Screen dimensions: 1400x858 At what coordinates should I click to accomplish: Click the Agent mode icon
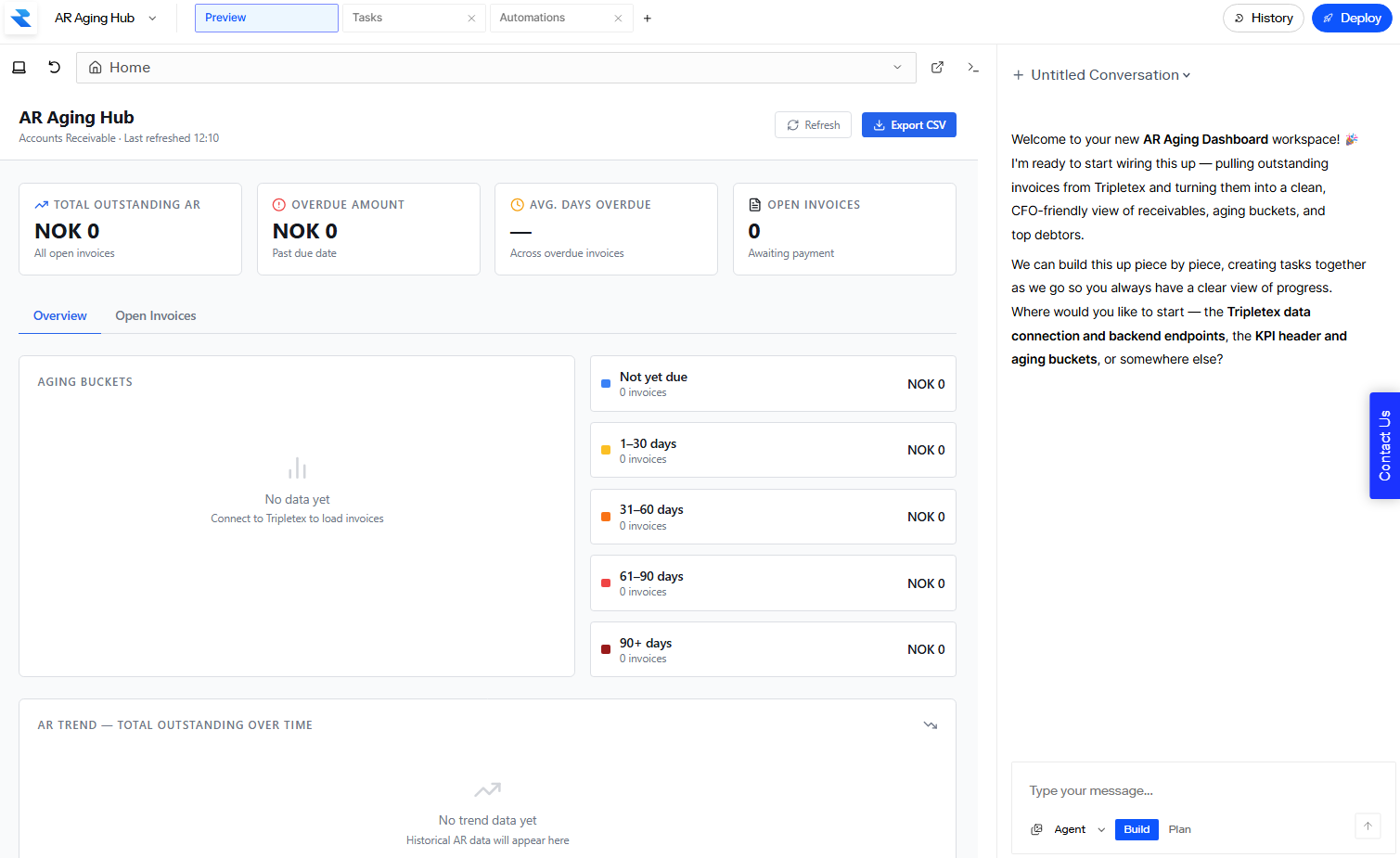coord(1037,829)
